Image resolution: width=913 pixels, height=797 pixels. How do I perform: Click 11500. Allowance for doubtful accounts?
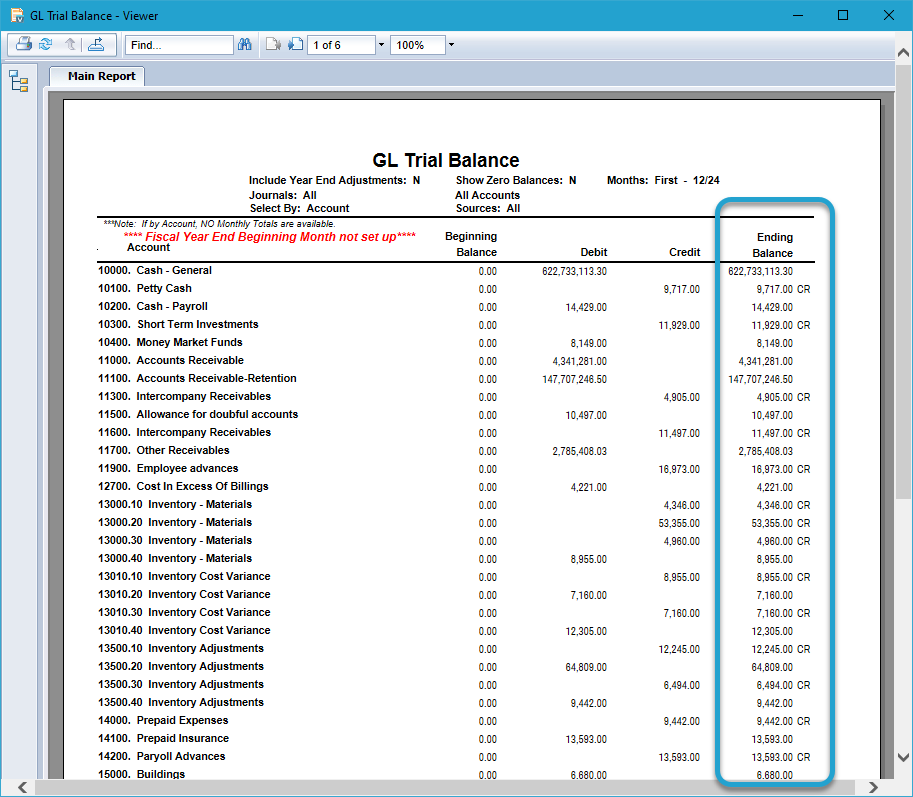[x=198, y=415]
